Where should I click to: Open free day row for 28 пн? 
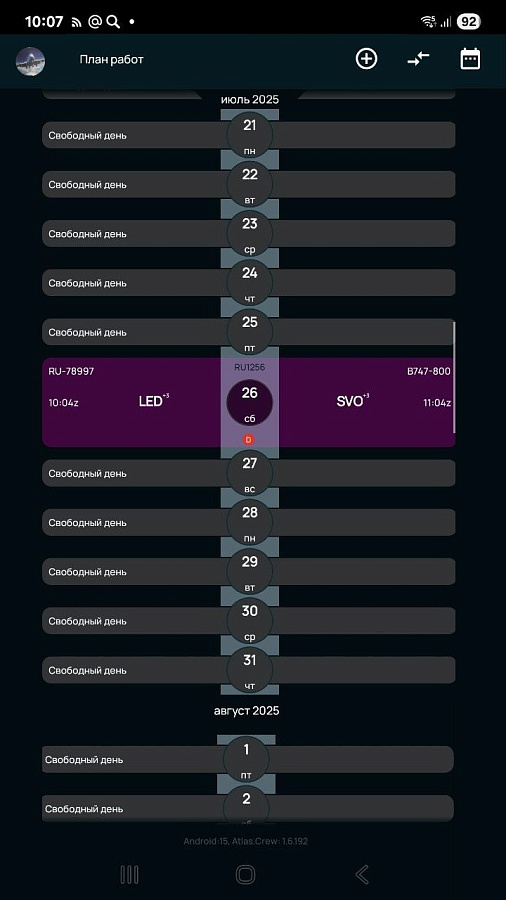click(x=248, y=522)
